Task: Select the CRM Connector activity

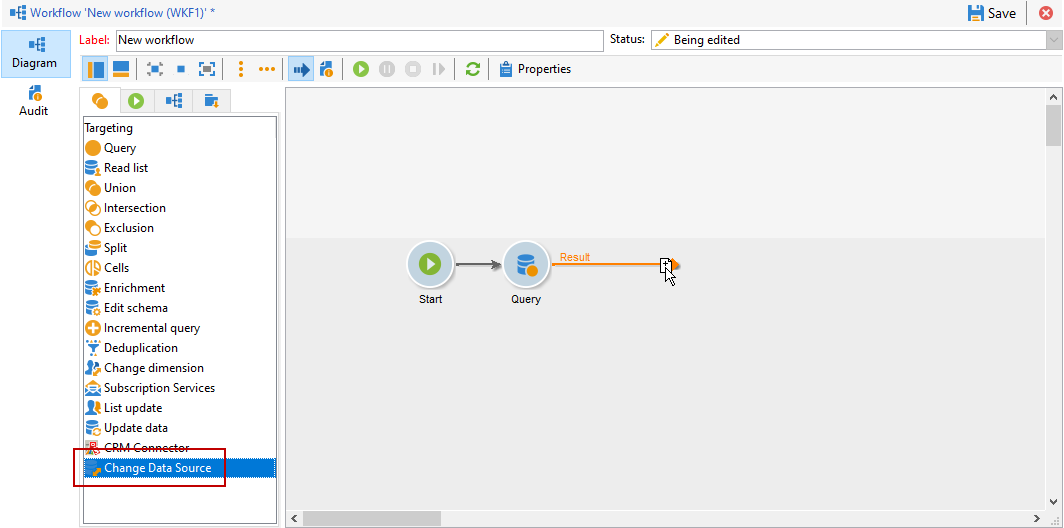Action: click(x=180, y=448)
